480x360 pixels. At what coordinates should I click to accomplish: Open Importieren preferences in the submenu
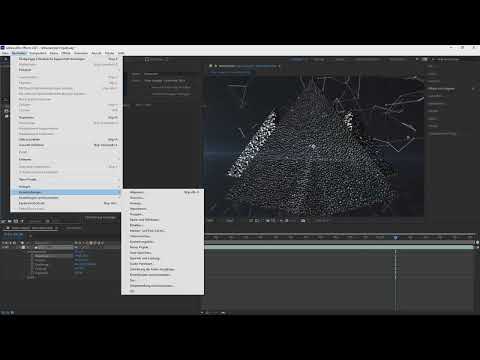(x=163, y=209)
